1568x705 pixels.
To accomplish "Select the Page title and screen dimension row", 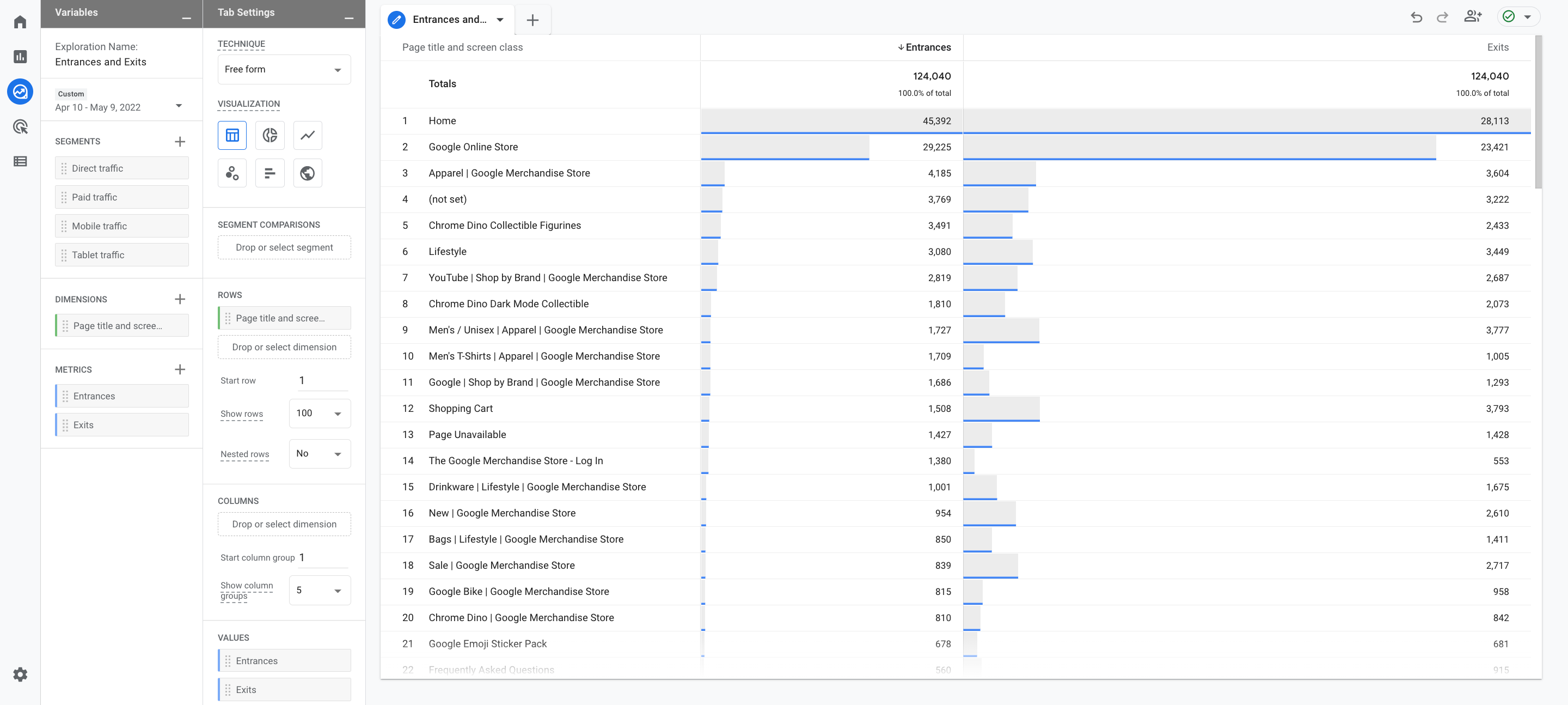I will (x=284, y=317).
